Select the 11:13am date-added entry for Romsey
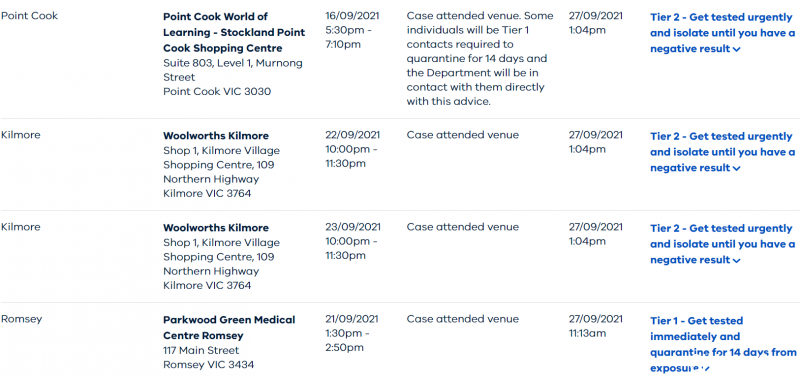Screen dimensions: 800x376 tap(587, 334)
